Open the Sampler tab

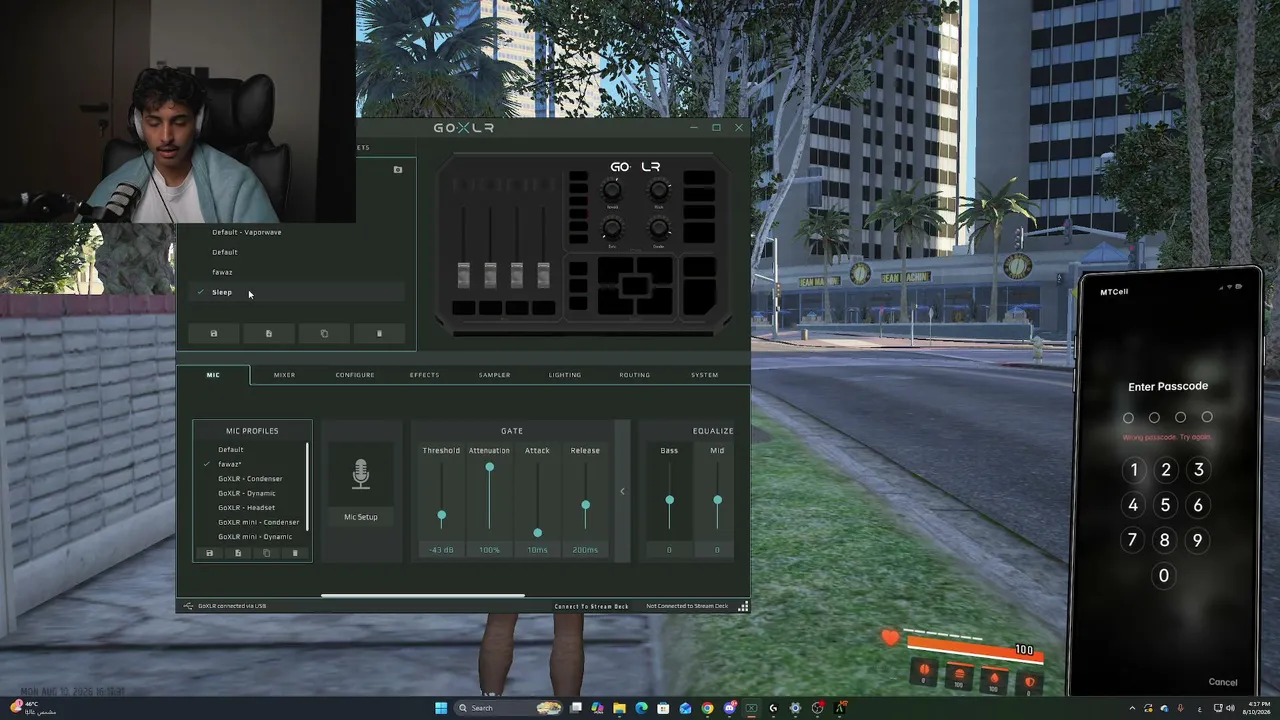pyautogui.click(x=494, y=375)
